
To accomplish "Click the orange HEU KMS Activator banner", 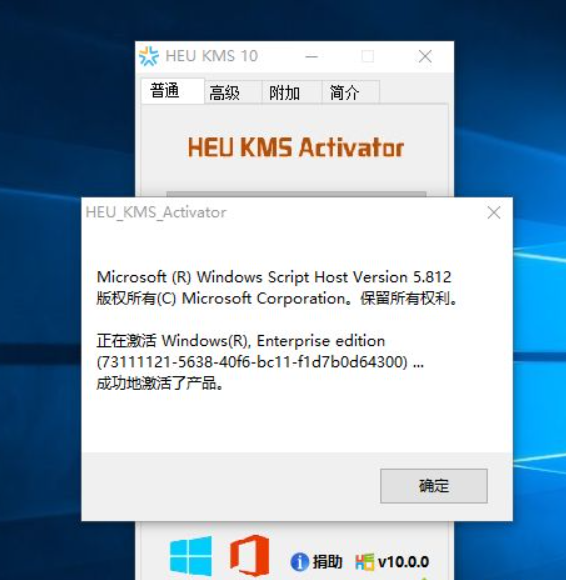I will click(x=296, y=147).
